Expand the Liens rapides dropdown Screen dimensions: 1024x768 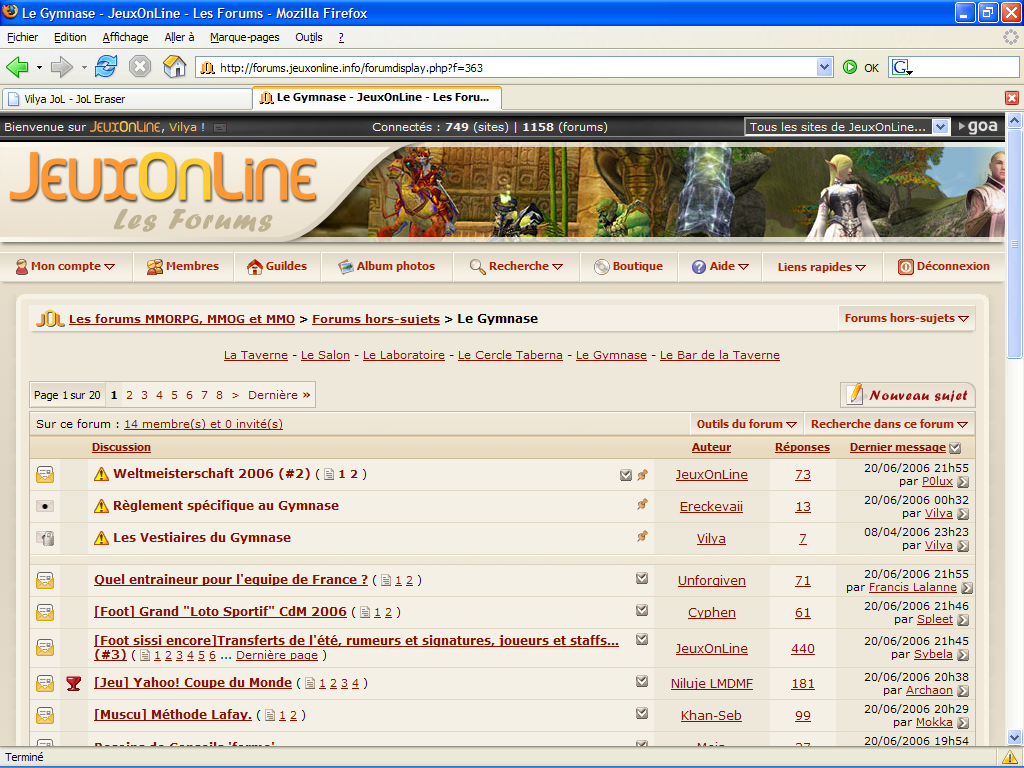tap(822, 267)
